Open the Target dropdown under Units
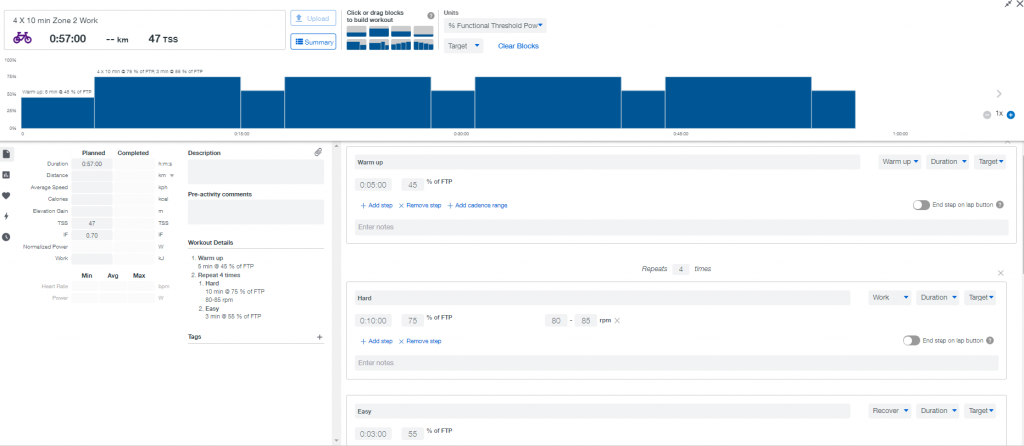The width and height of the screenshot is (1024, 446). click(463, 46)
